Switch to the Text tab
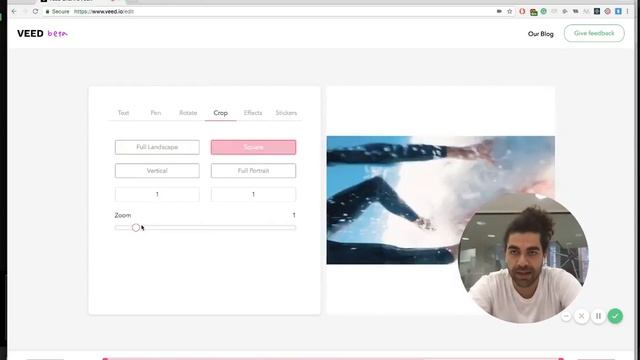 tap(123, 113)
